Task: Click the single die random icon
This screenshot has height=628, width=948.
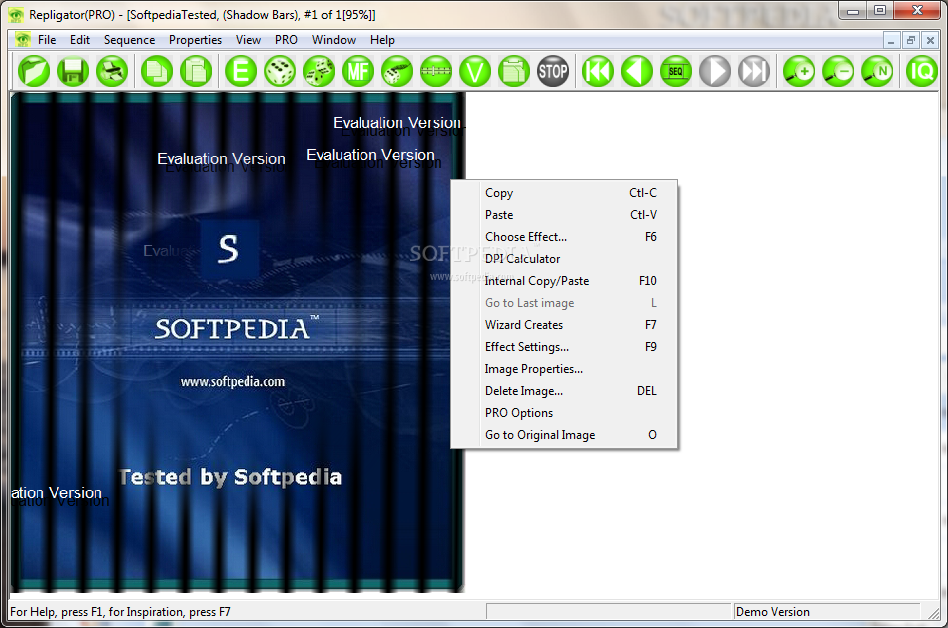Action: point(280,71)
